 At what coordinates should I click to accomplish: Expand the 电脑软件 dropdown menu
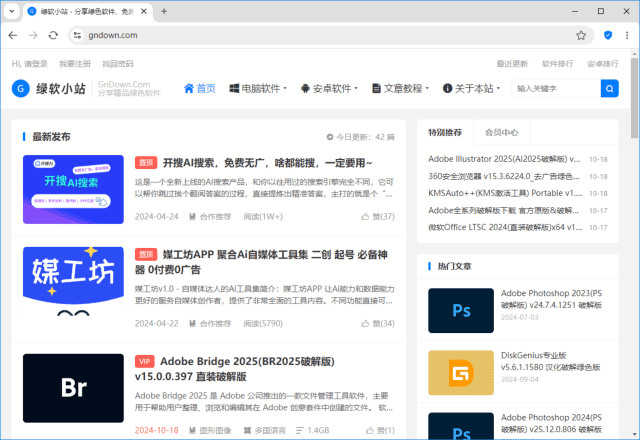click(257, 88)
